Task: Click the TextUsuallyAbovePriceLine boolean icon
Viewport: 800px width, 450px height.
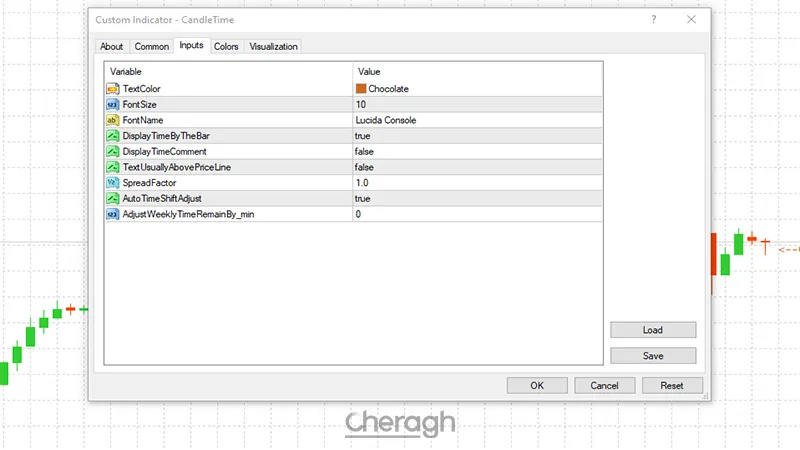Action: click(113, 167)
